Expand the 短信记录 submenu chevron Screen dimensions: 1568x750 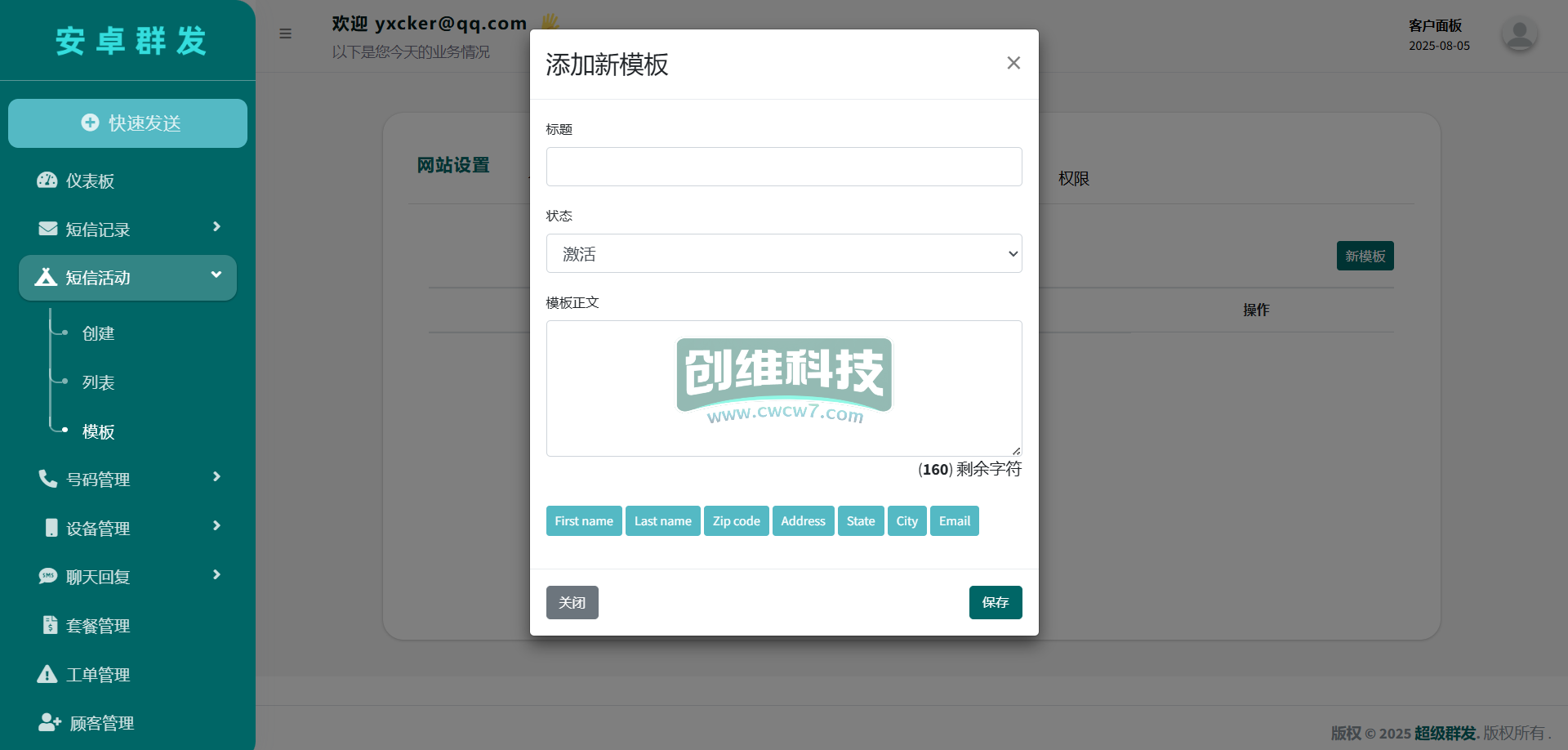216,227
